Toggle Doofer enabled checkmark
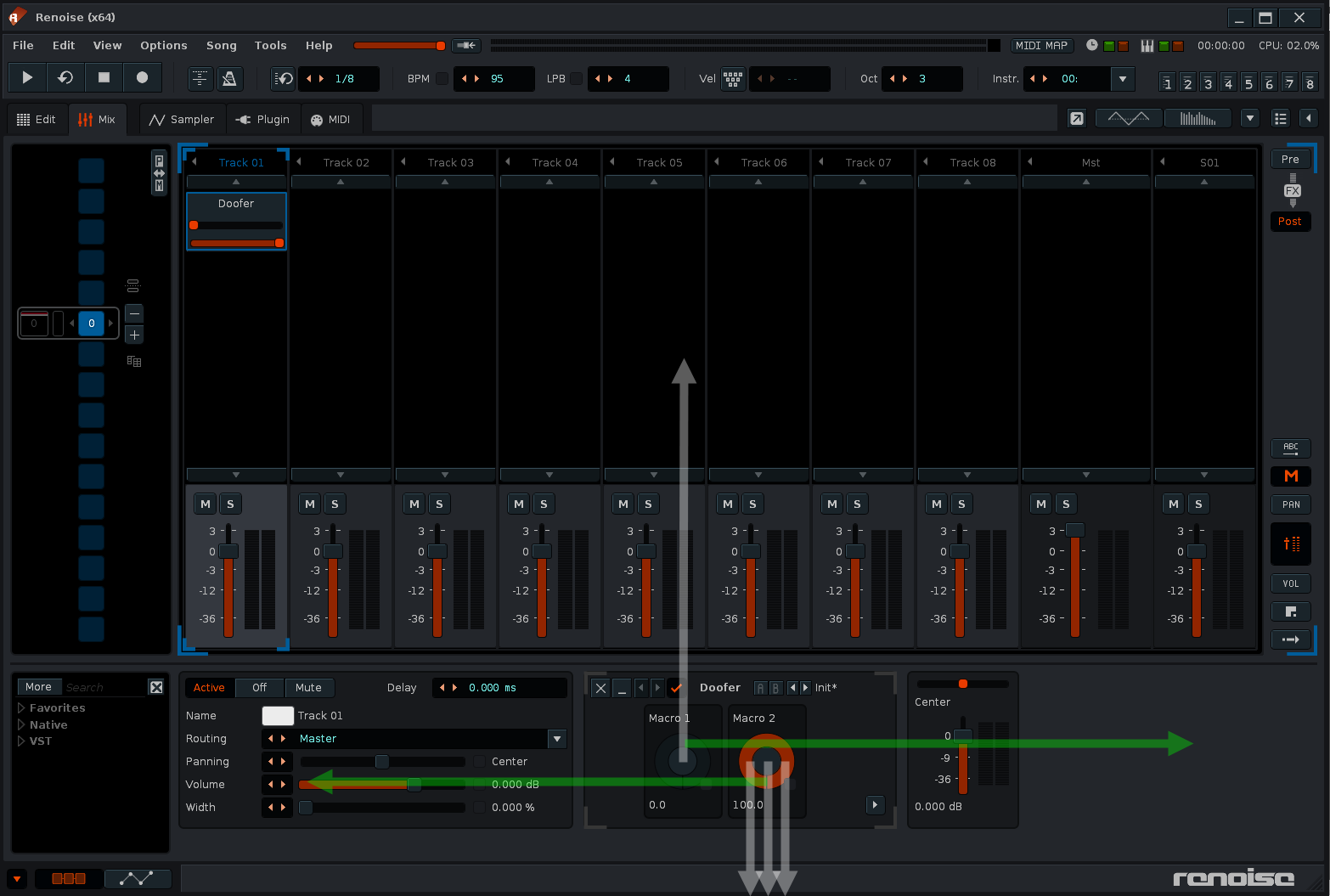The image size is (1330, 896). [676, 688]
